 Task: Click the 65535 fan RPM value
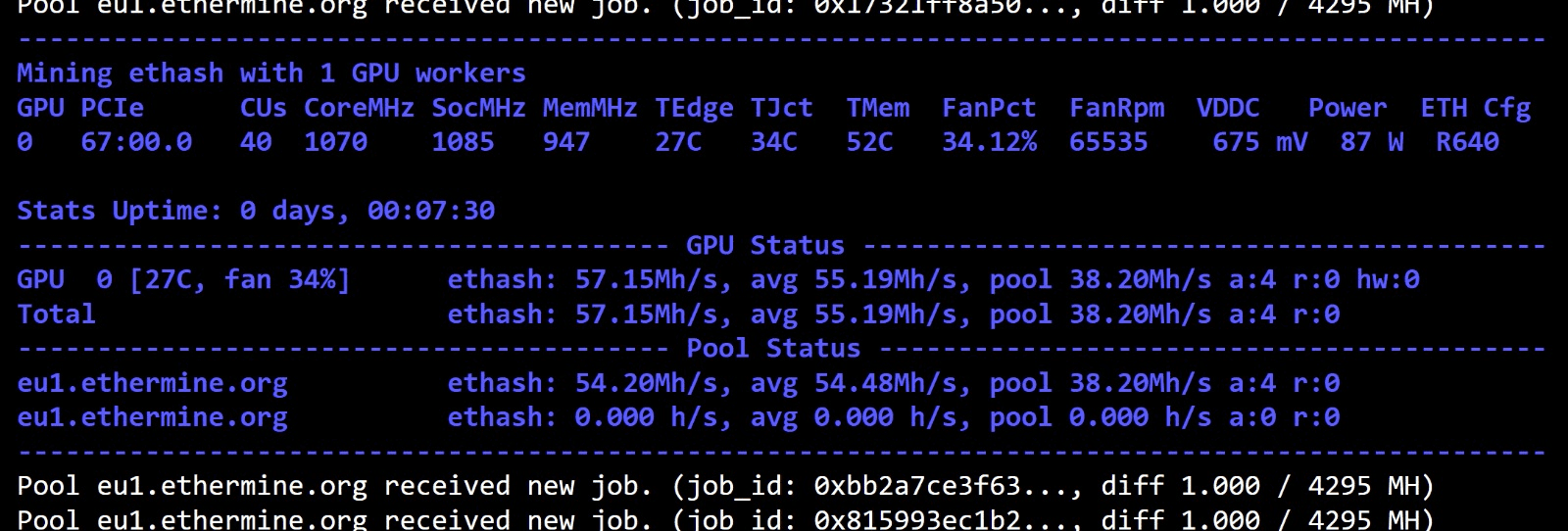1108,142
